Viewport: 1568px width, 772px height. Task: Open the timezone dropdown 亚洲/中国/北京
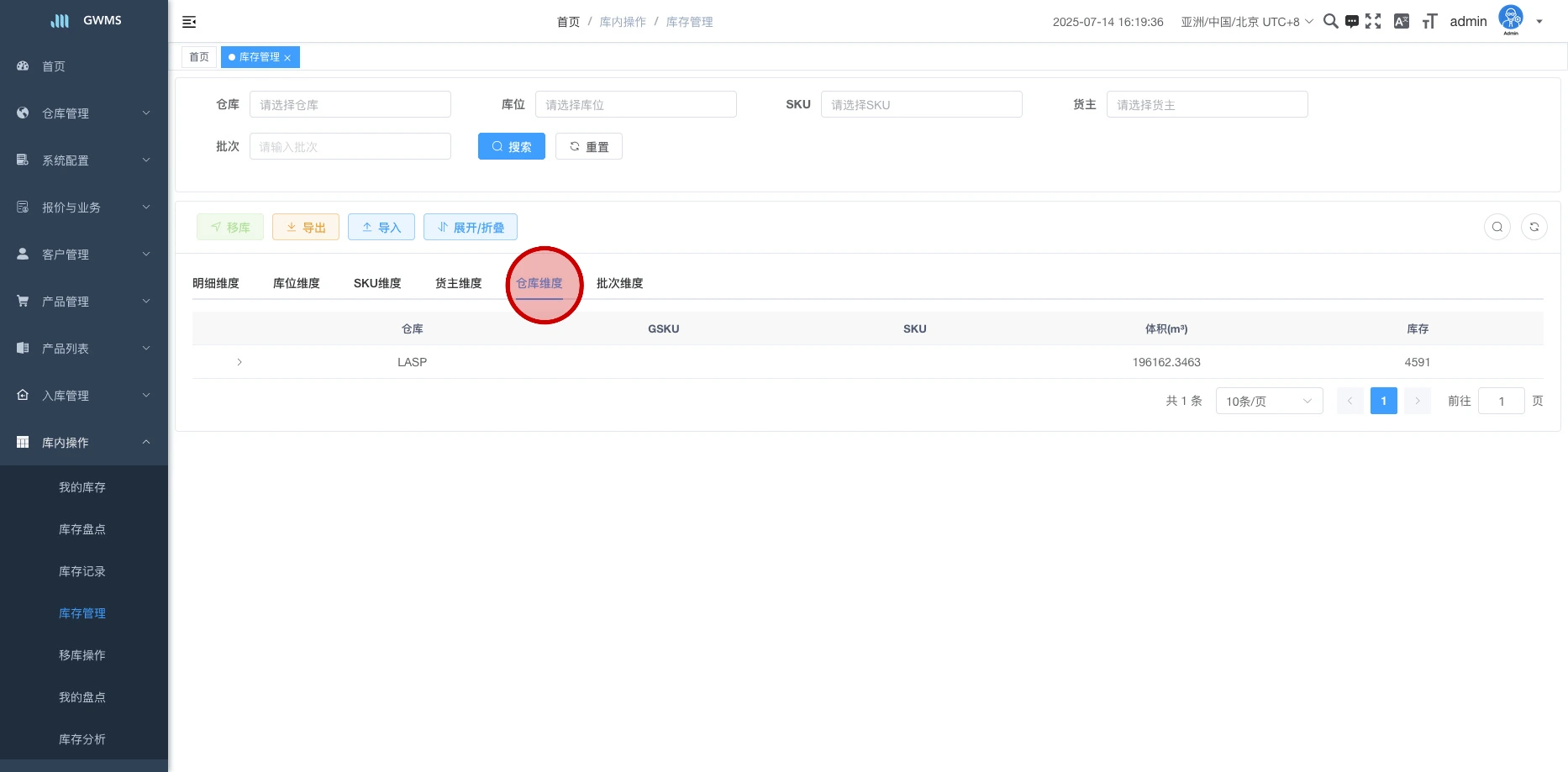1246,22
